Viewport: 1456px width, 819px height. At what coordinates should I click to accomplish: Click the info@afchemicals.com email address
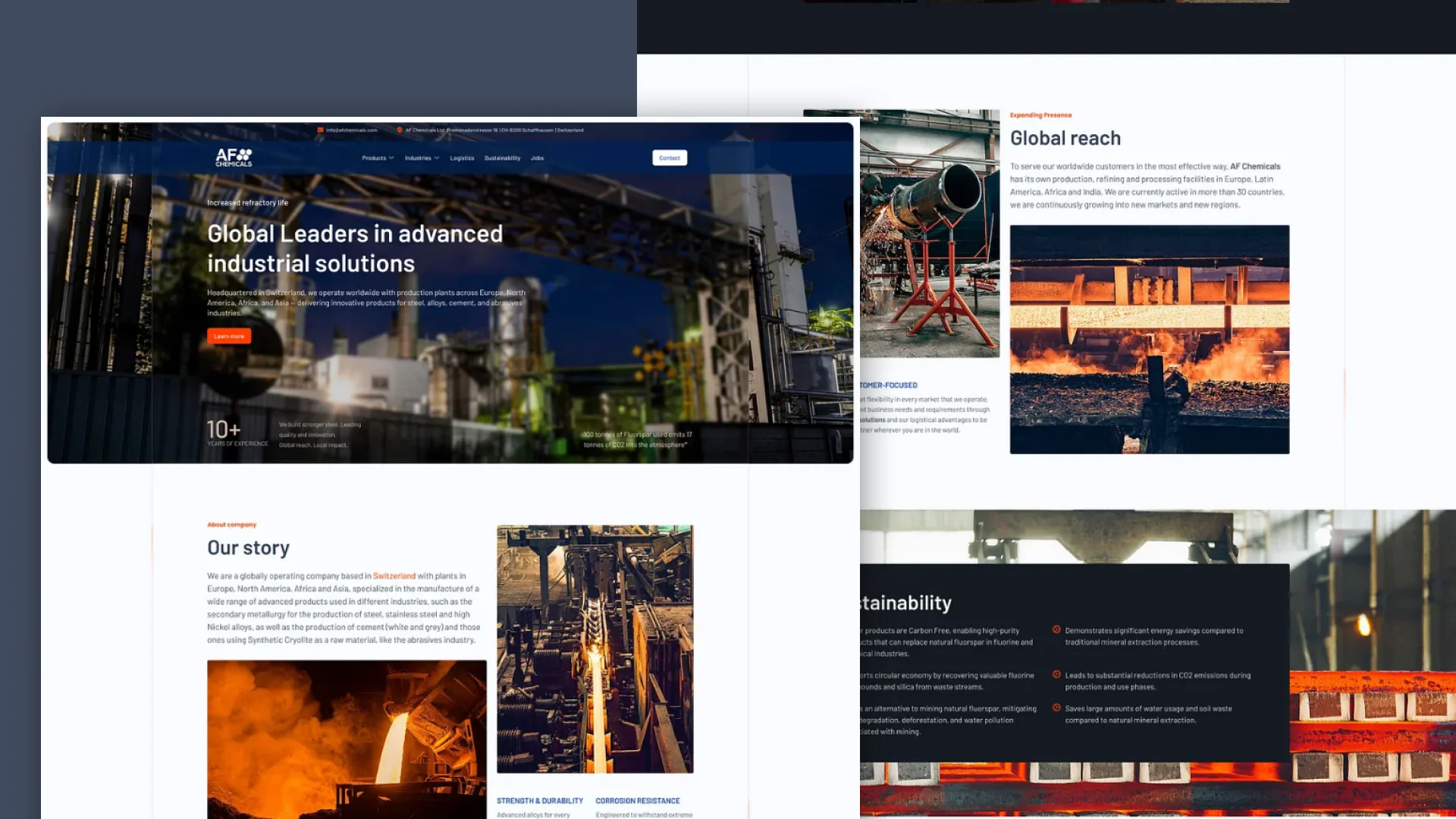351,130
